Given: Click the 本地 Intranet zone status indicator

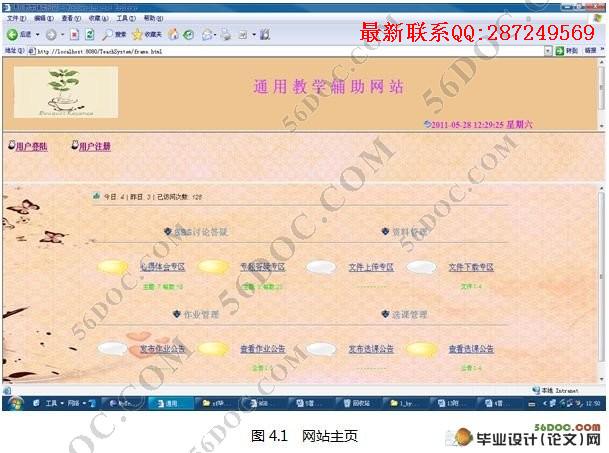Looking at the screenshot, I should click(556, 390).
